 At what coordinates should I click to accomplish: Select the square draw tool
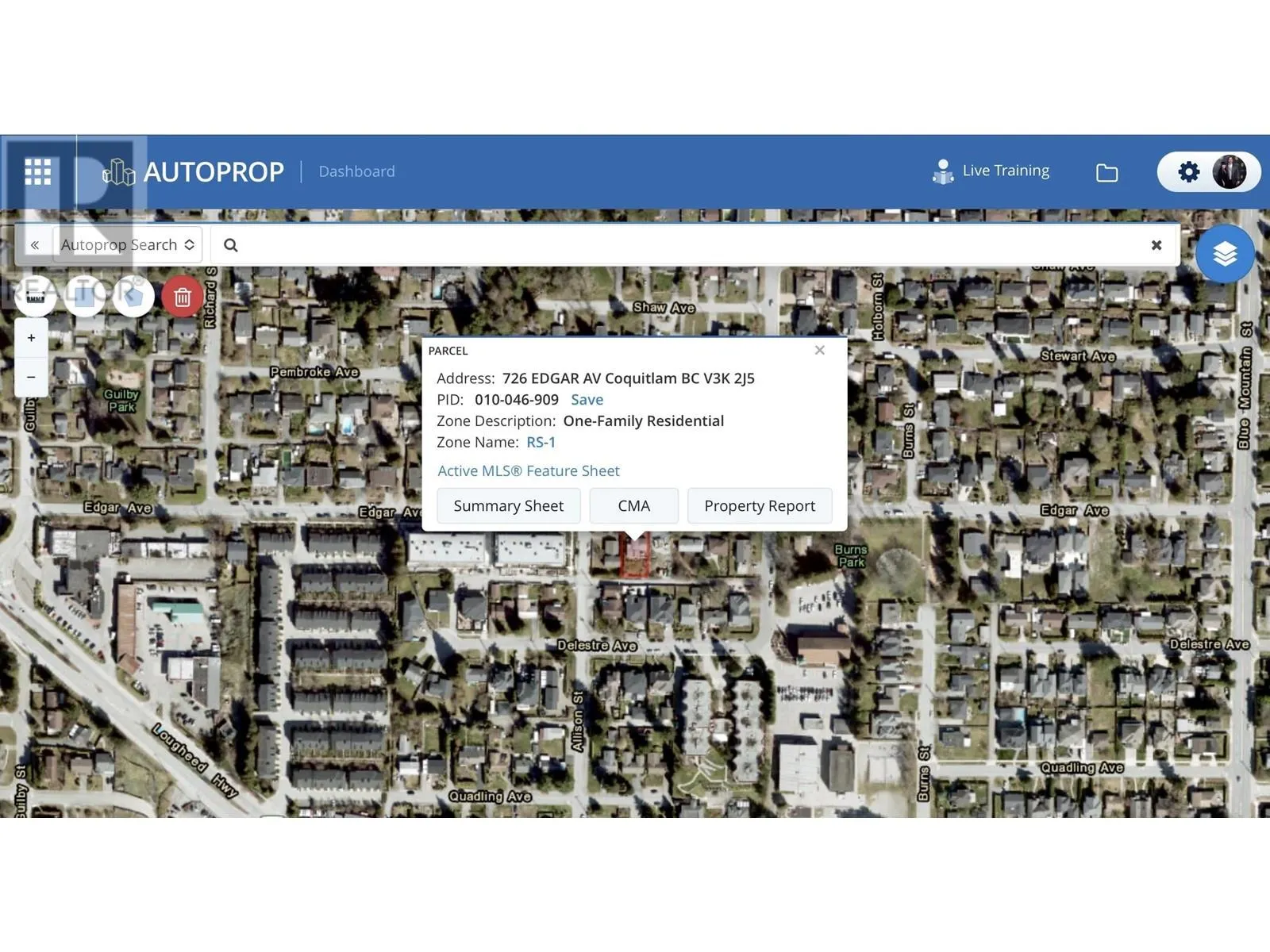[x=85, y=297]
